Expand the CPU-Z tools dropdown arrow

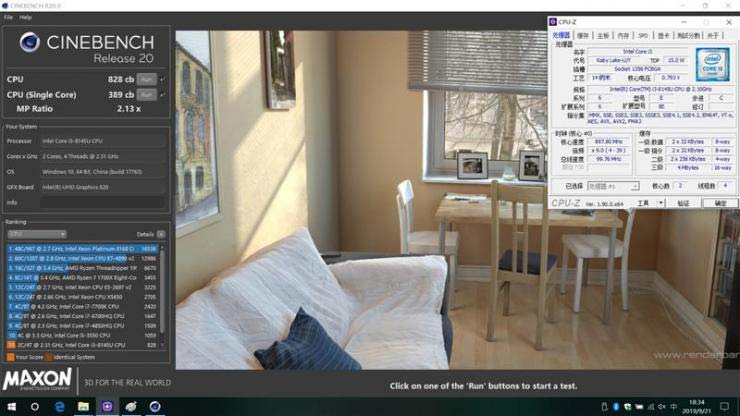pos(661,204)
